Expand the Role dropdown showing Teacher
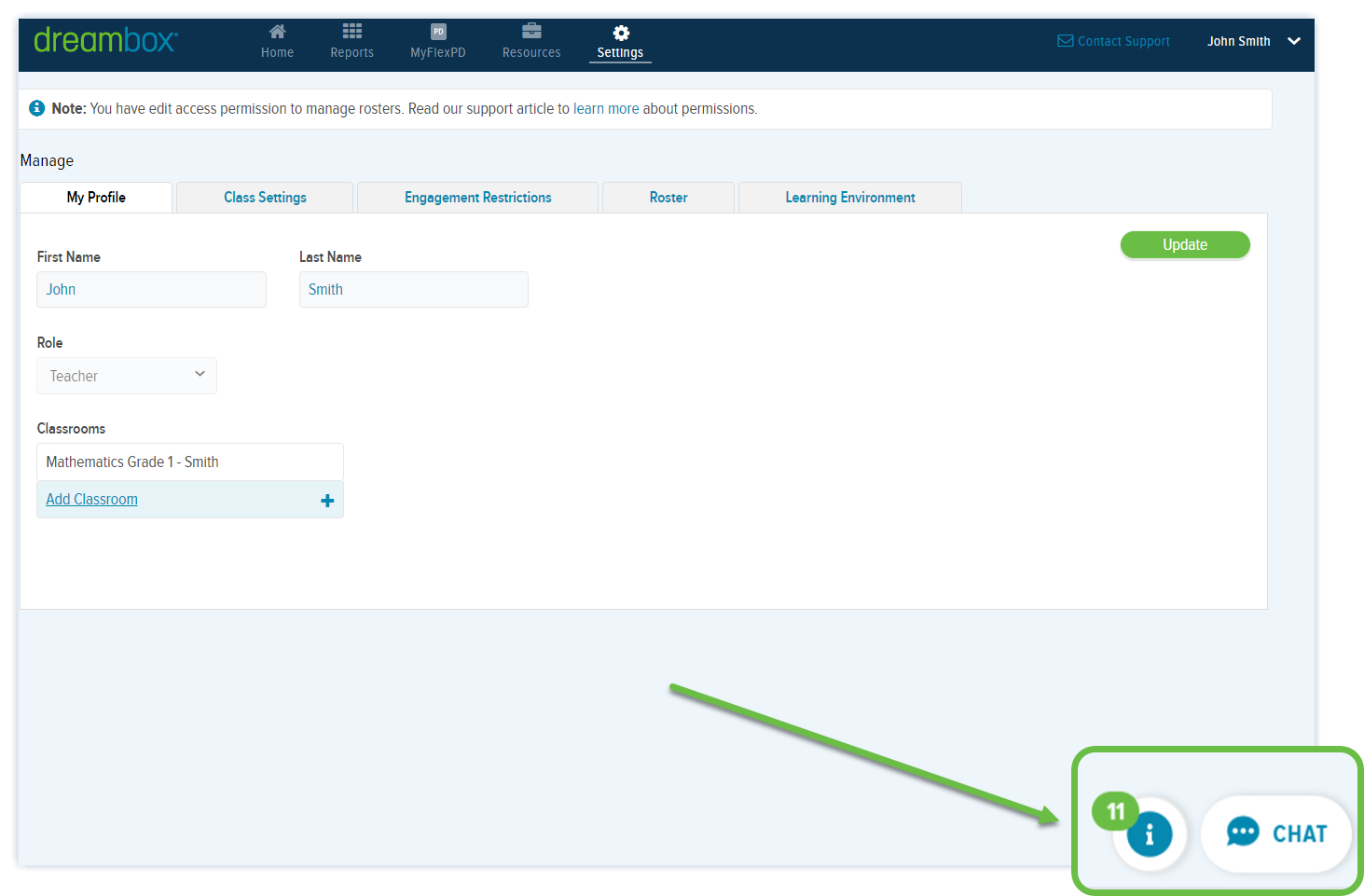 (200, 375)
